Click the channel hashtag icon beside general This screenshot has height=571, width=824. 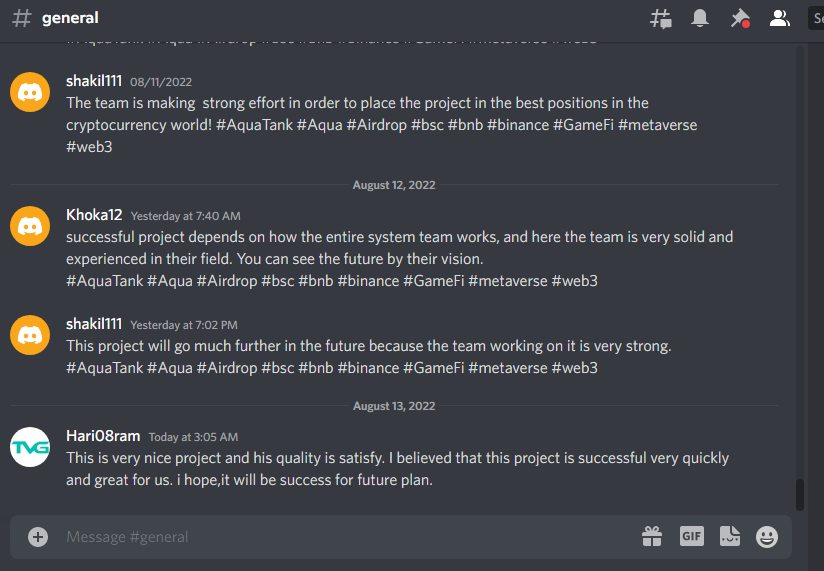22,18
